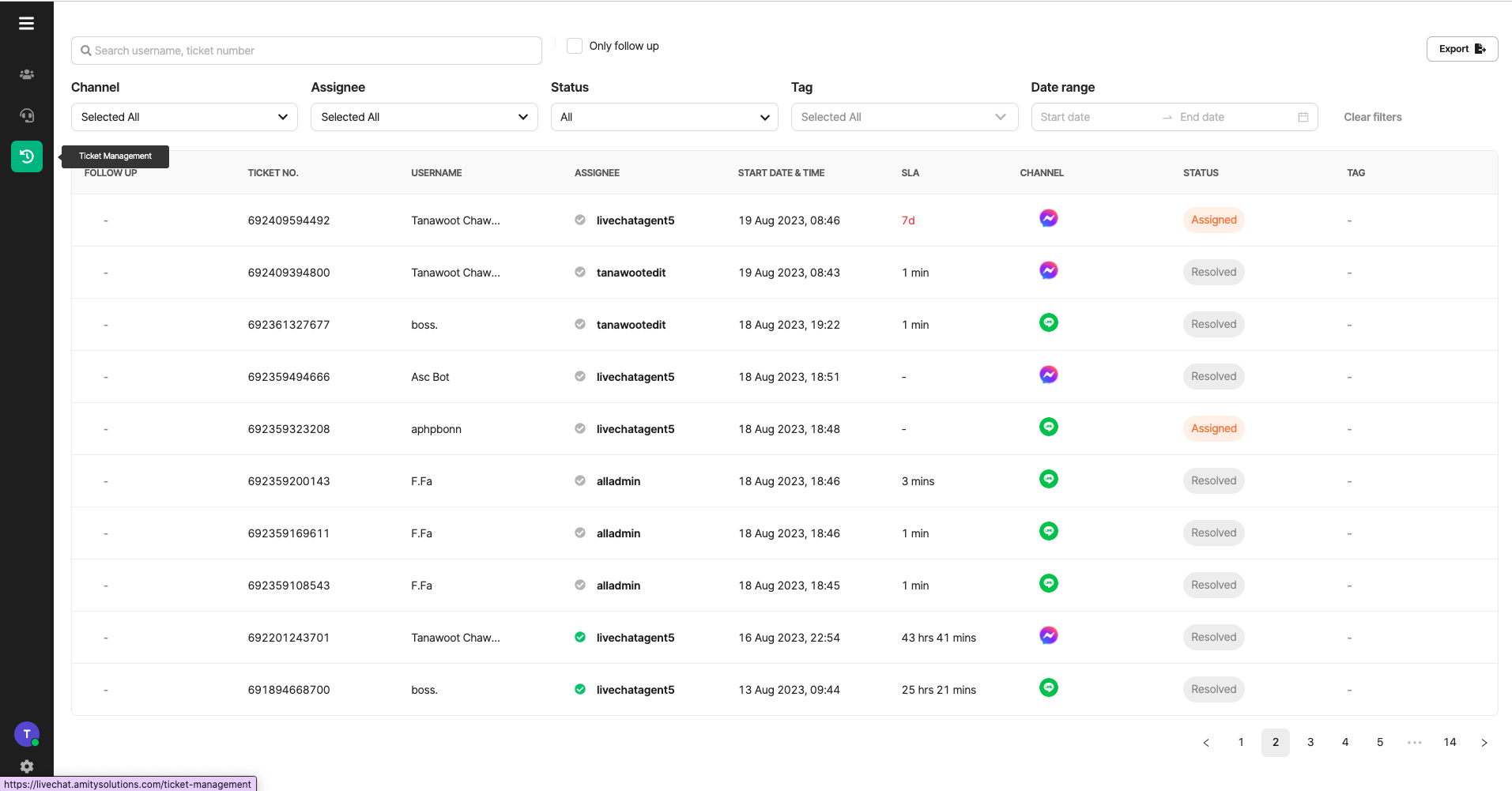The image size is (1512, 791).
Task: Go to the next page arrow
Action: (1484, 743)
